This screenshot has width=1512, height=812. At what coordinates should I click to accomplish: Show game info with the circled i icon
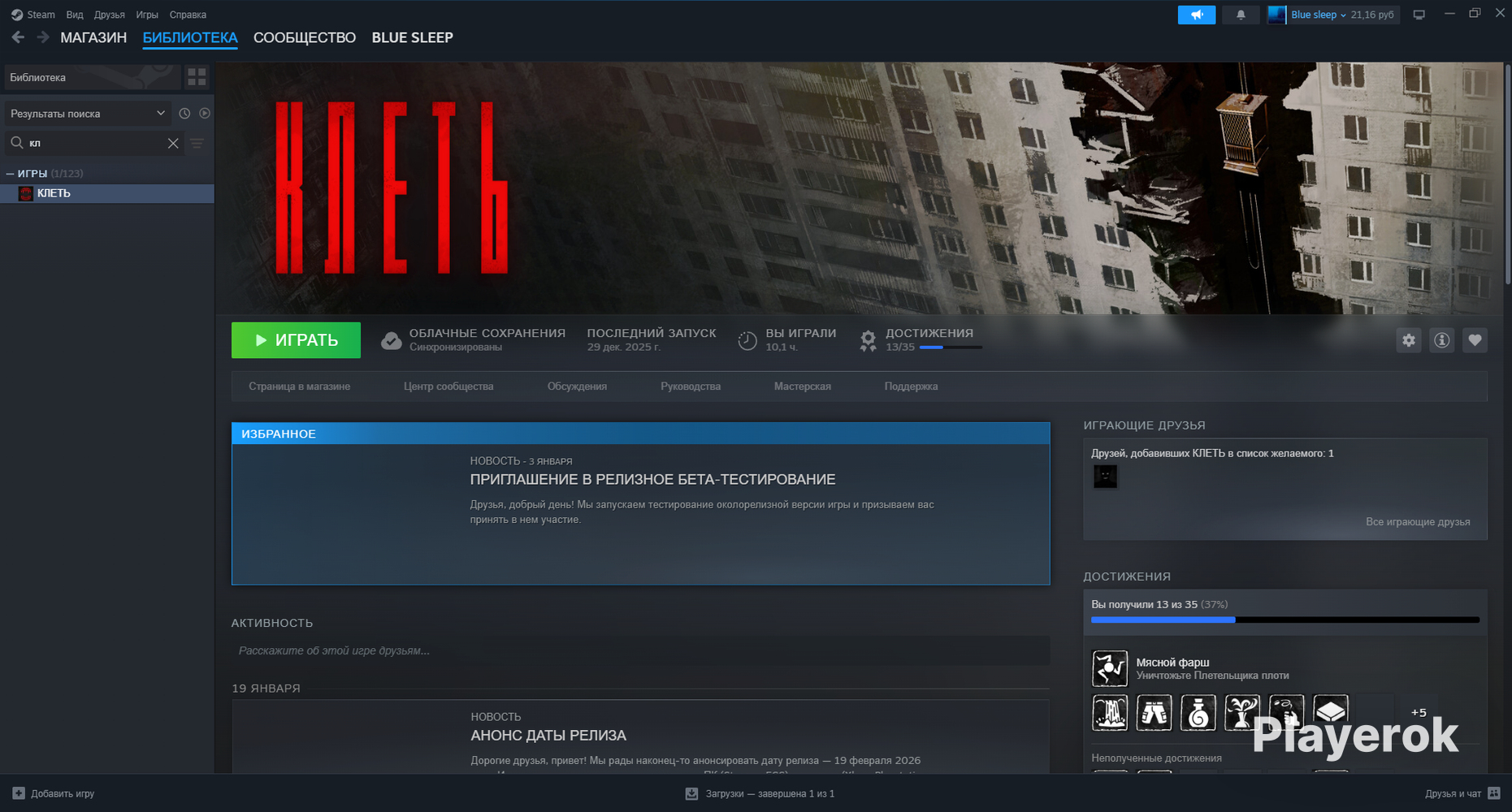[1442, 340]
